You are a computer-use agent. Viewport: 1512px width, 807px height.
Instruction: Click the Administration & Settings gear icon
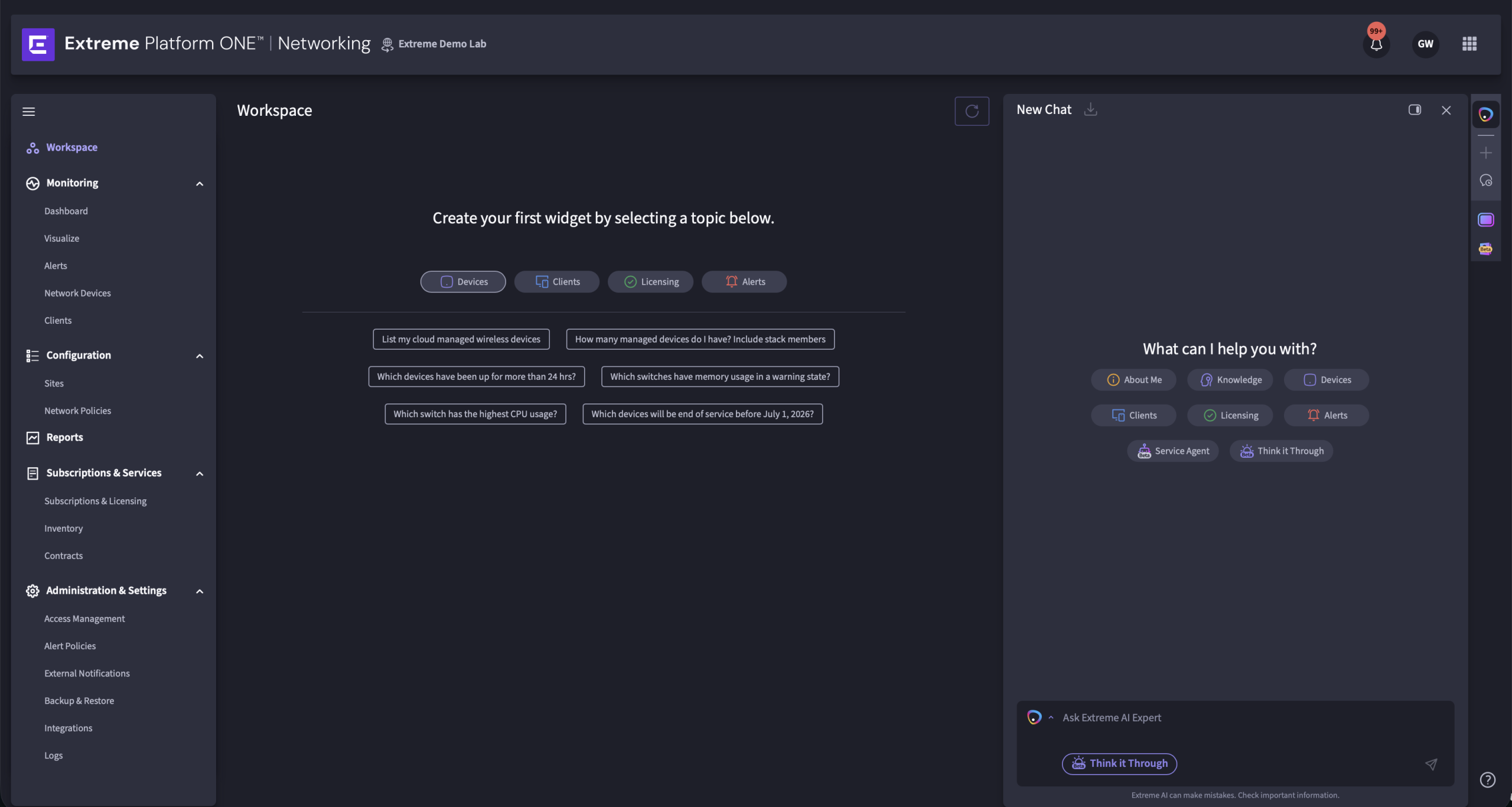tap(32, 591)
